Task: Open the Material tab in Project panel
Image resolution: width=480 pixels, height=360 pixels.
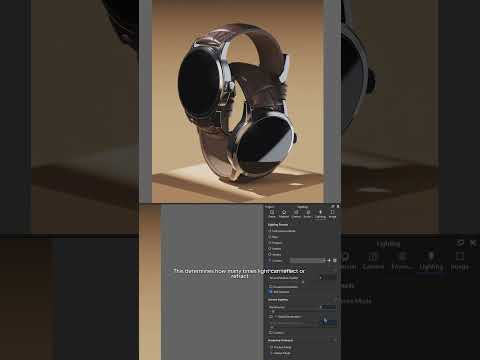Action: (284, 214)
